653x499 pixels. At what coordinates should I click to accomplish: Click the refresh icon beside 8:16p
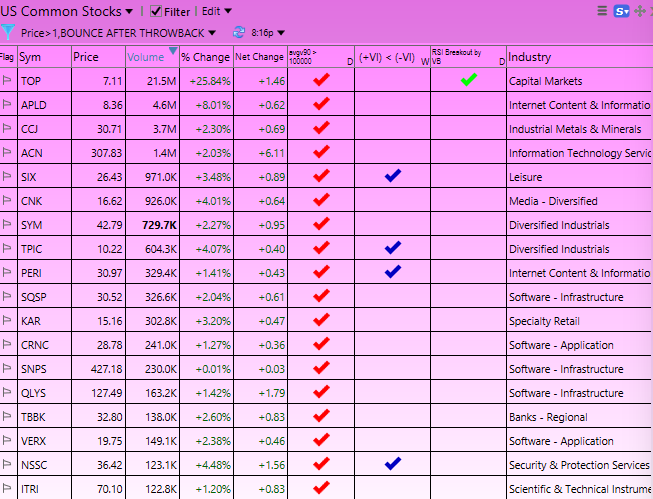(x=239, y=32)
